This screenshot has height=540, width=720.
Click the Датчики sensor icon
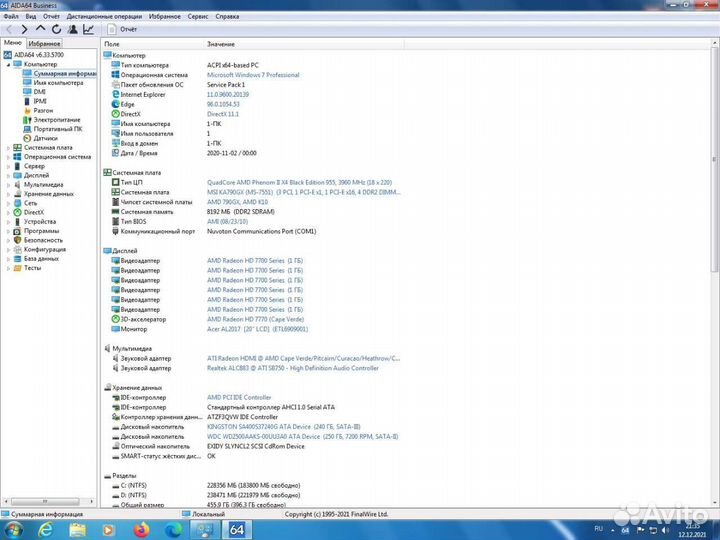[x=27, y=138]
